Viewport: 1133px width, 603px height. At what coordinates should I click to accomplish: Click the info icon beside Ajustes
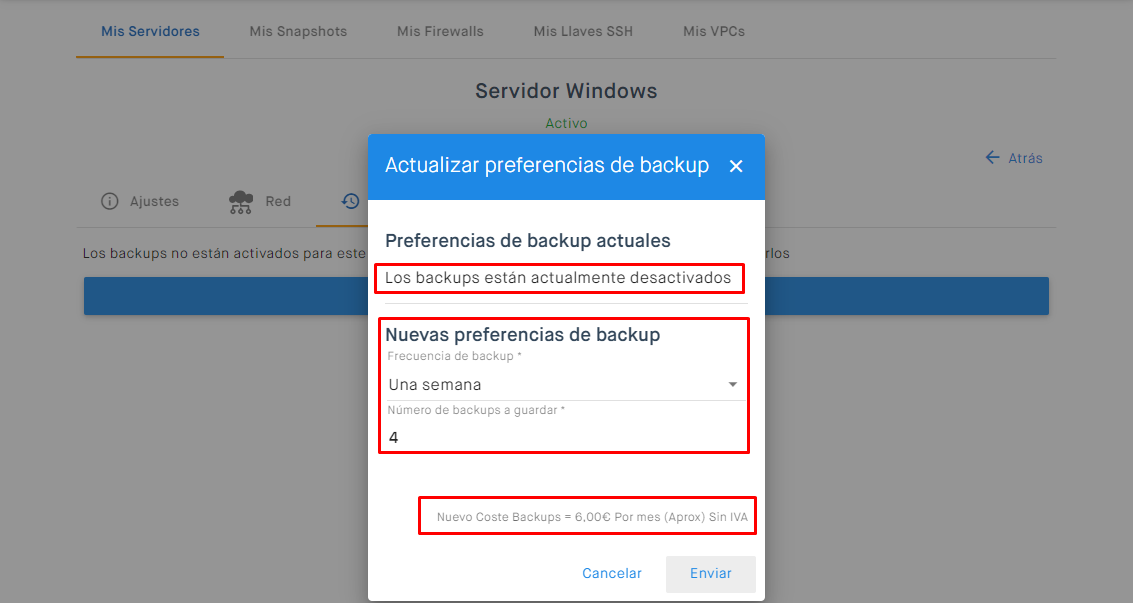pos(110,201)
